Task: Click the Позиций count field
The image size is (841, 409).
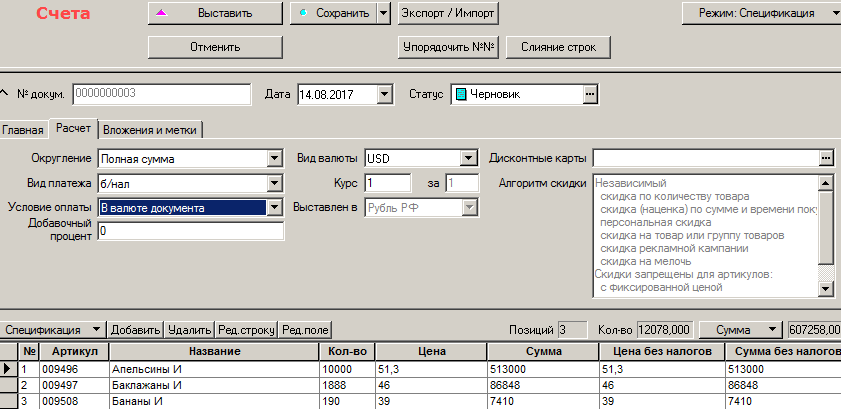Action: 572,330
